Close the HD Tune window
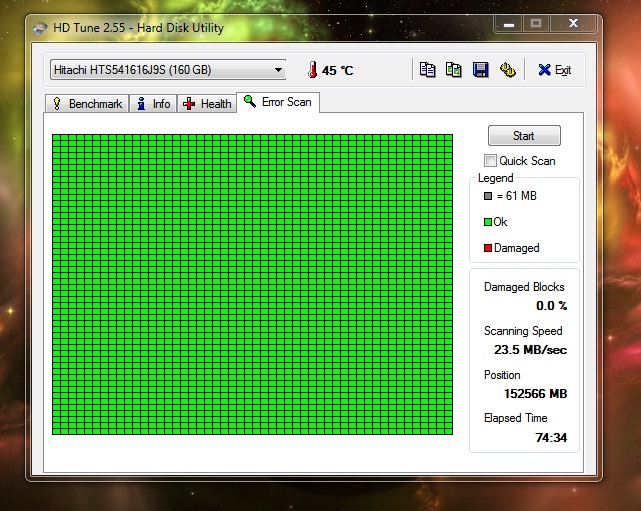 pos(574,24)
